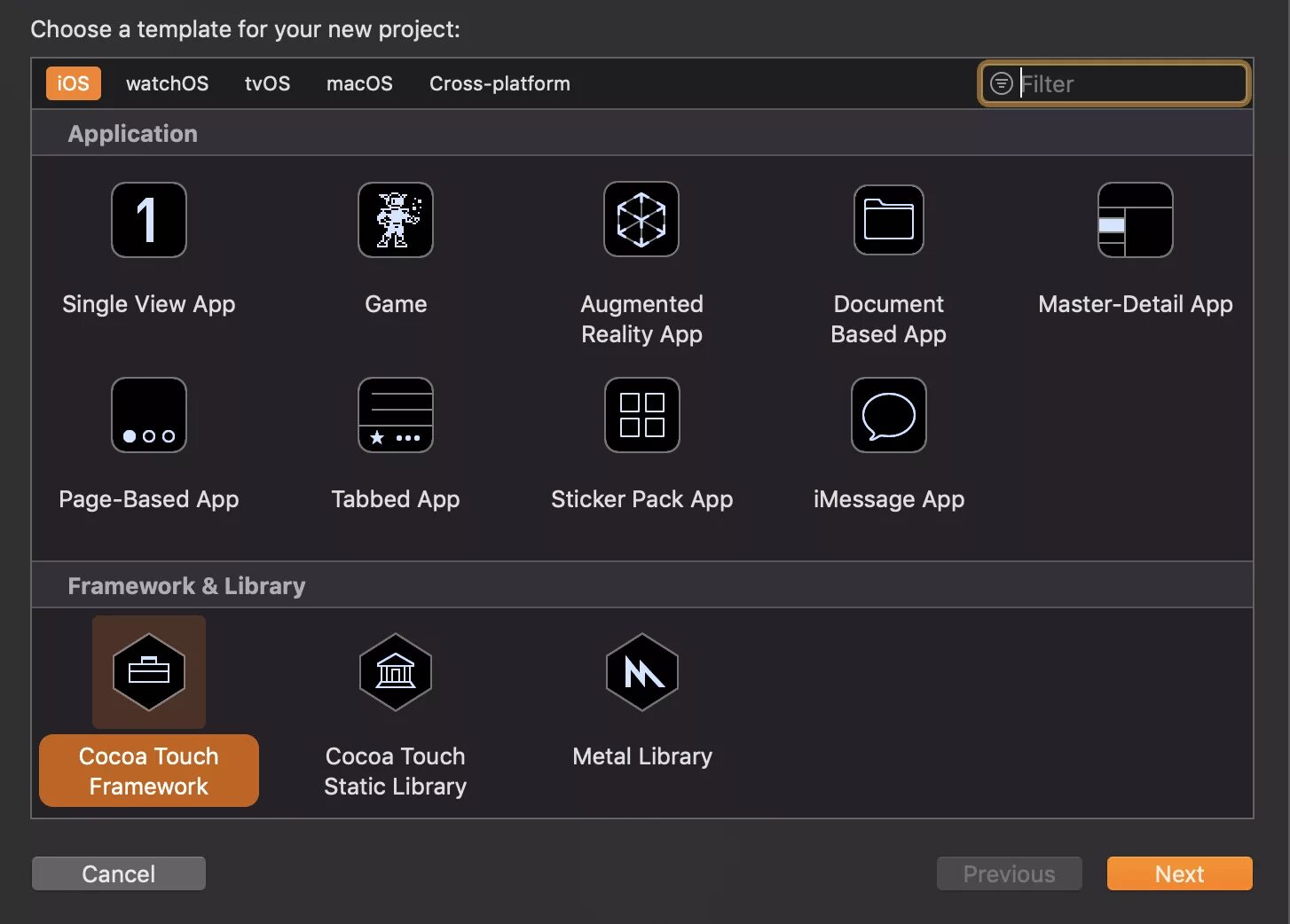Select 'iMessage App' label

point(889,499)
